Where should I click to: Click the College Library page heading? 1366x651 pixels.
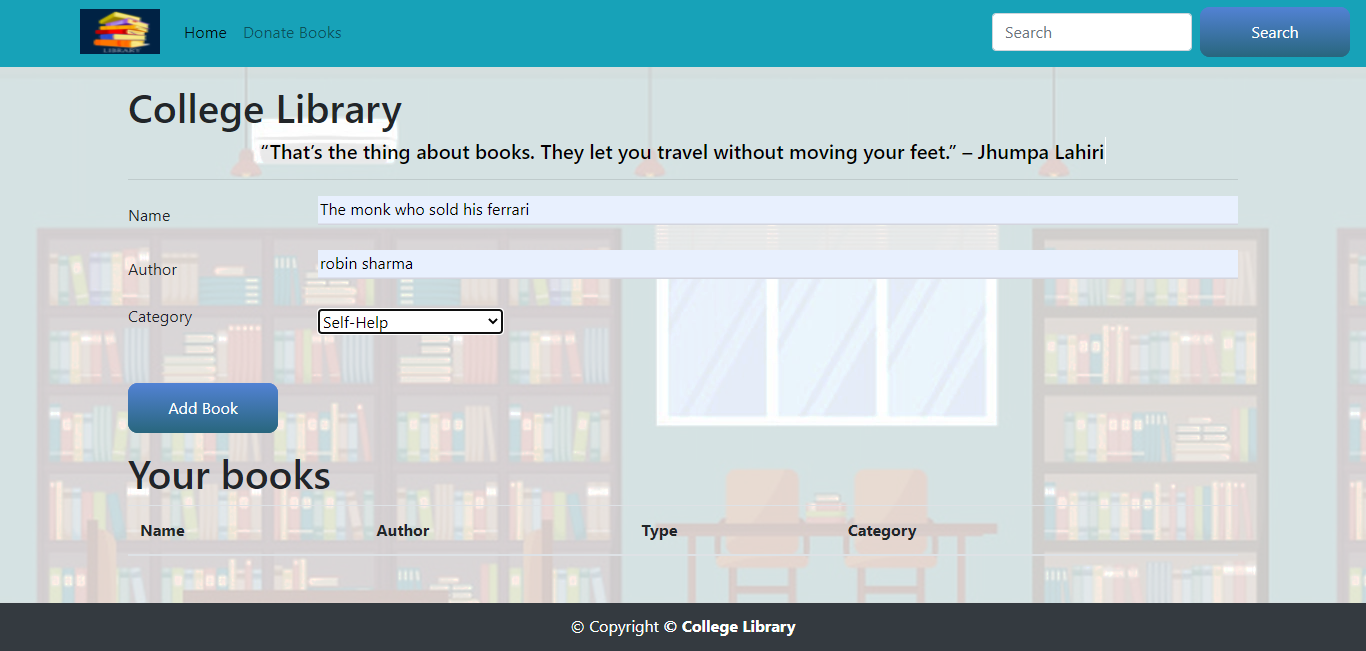(265, 110)
